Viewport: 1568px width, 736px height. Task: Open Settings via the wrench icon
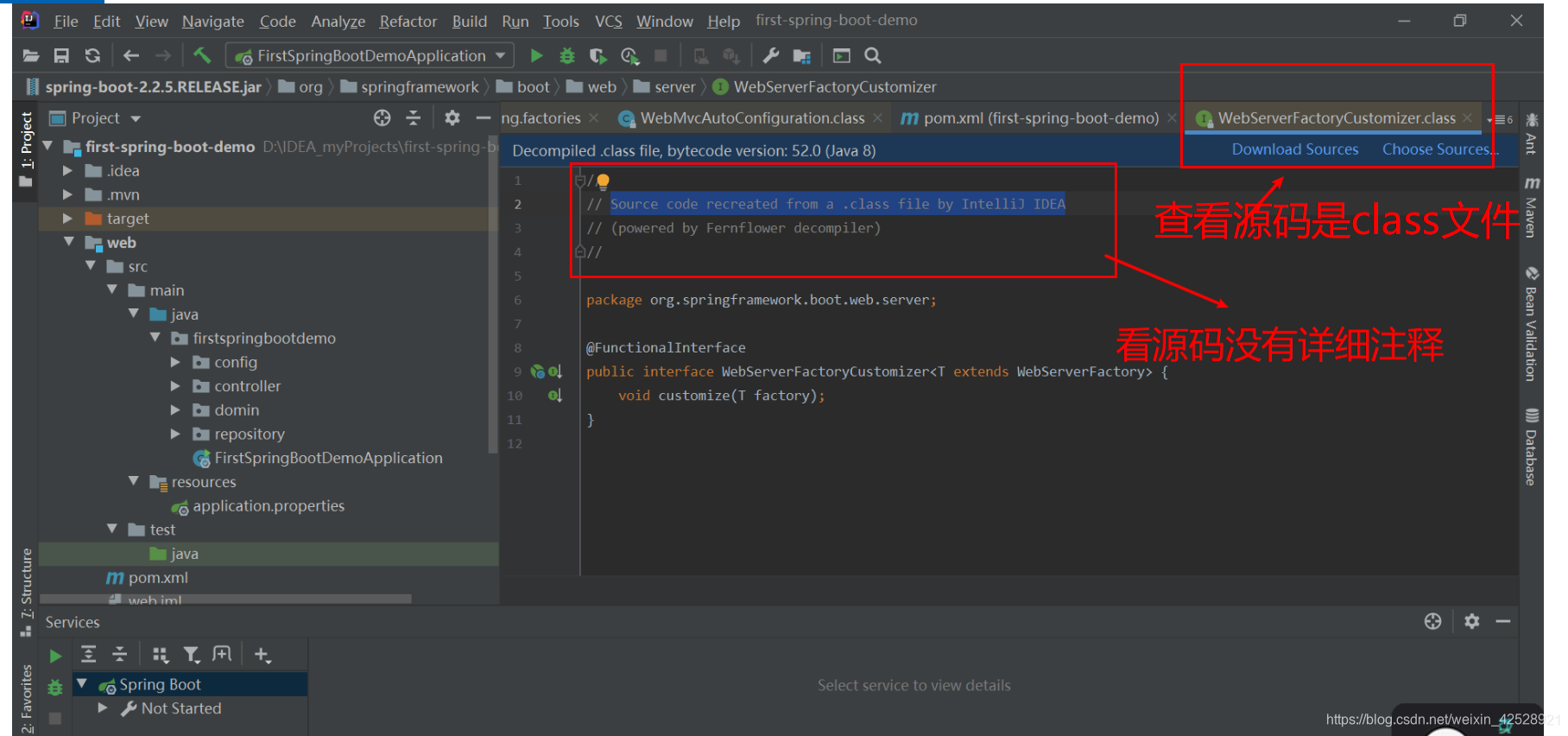point(771,56)
